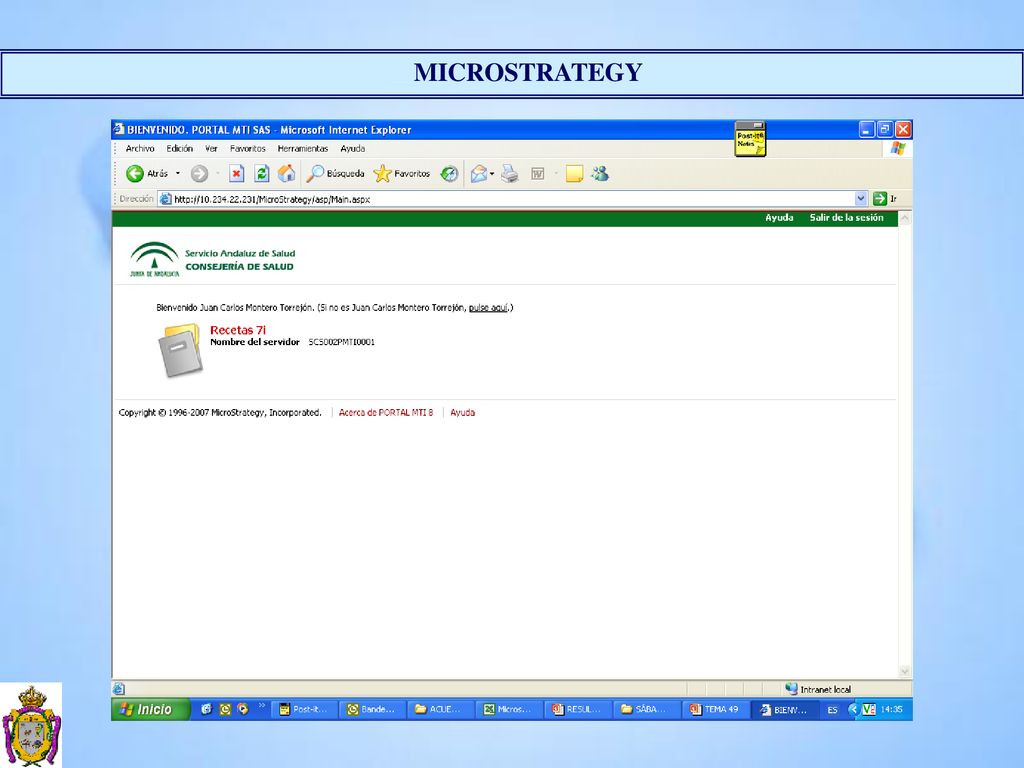Expand hidden tray icons arrow
1024x768 pixels.
coord(852,709)
